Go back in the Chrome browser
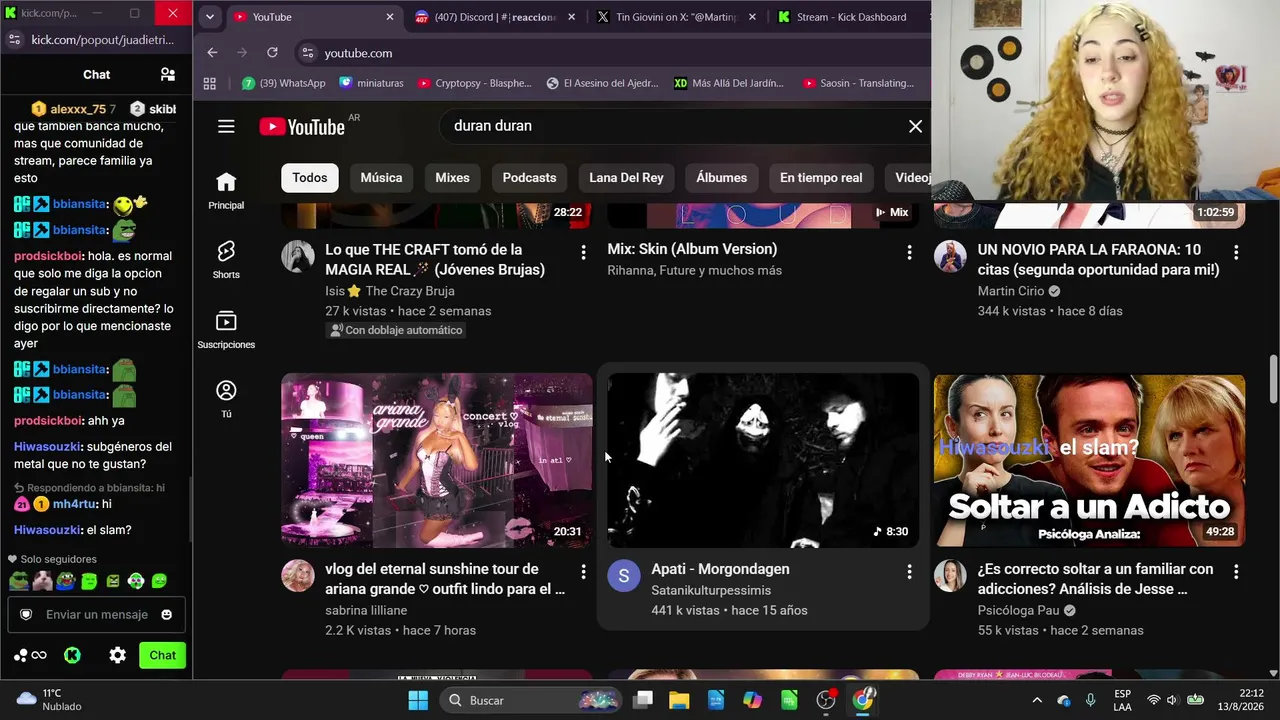Screen dimensions: 1280x720 point(212,53)
